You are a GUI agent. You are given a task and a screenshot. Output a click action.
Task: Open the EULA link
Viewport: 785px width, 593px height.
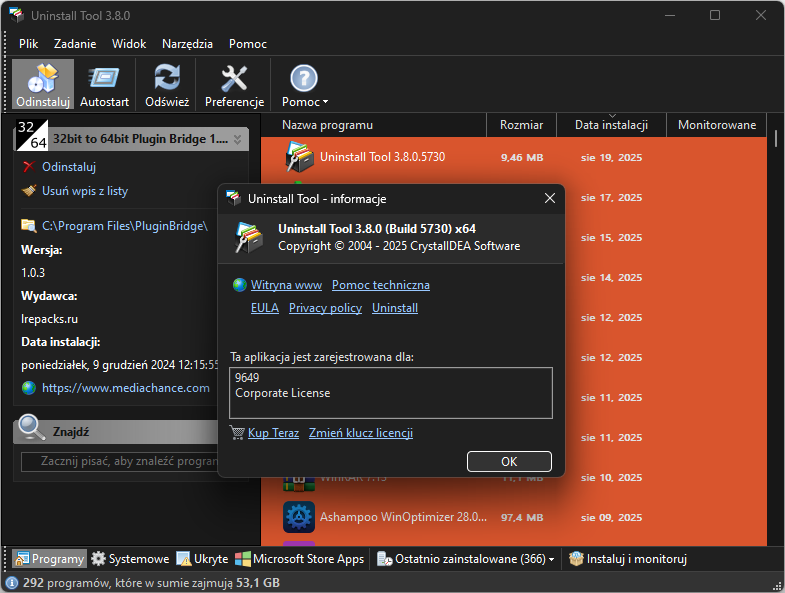pyautogui.click(x=265, y=308)
